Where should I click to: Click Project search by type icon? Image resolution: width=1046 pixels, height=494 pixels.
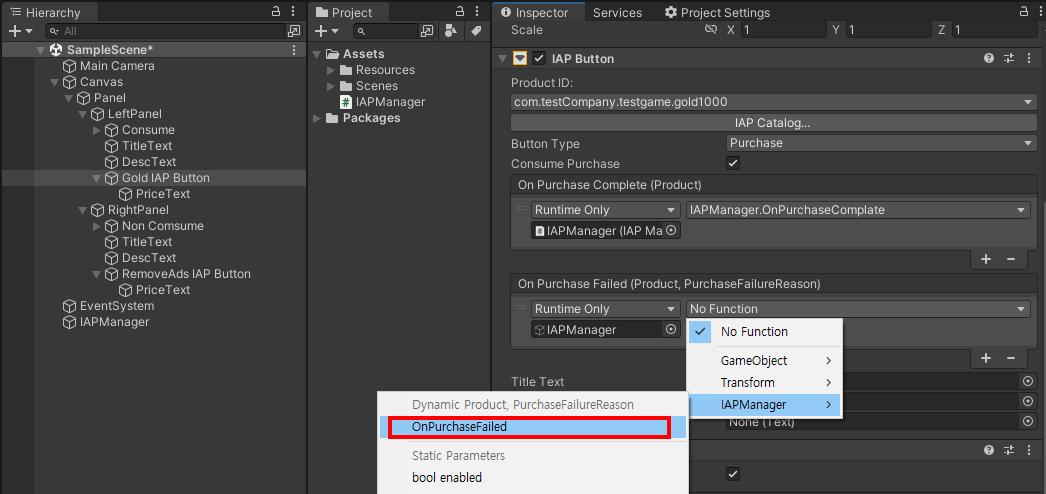[x=451, y=31]
